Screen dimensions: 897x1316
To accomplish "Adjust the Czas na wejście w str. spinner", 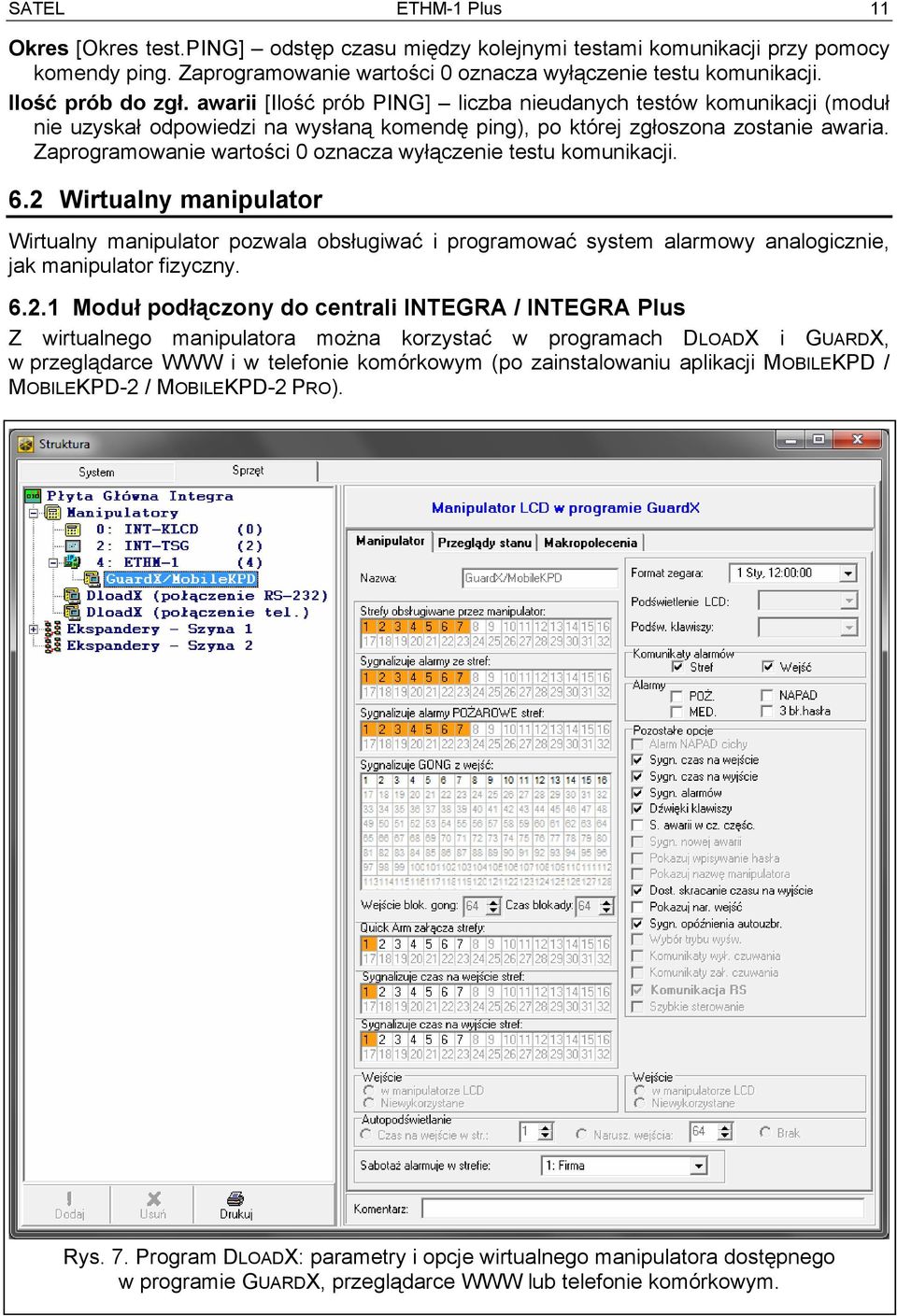I will [546, 1132].
